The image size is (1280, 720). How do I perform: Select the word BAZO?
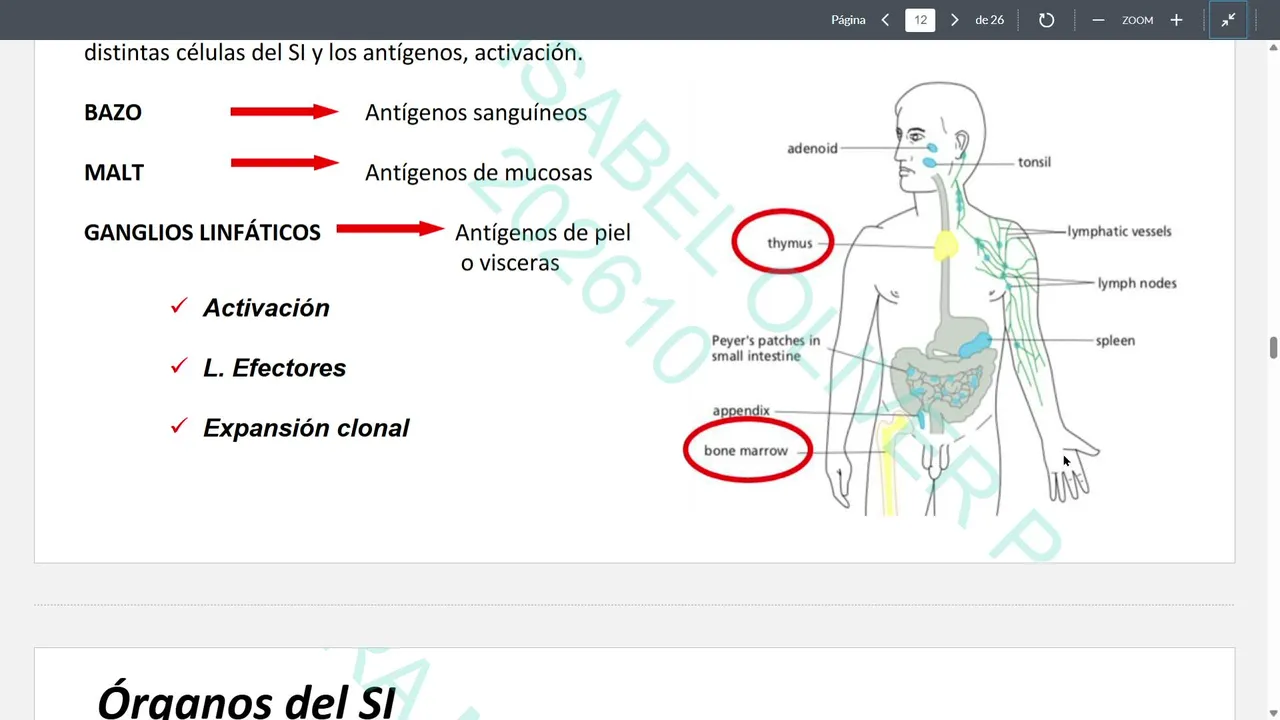click(x=113, y=112)
